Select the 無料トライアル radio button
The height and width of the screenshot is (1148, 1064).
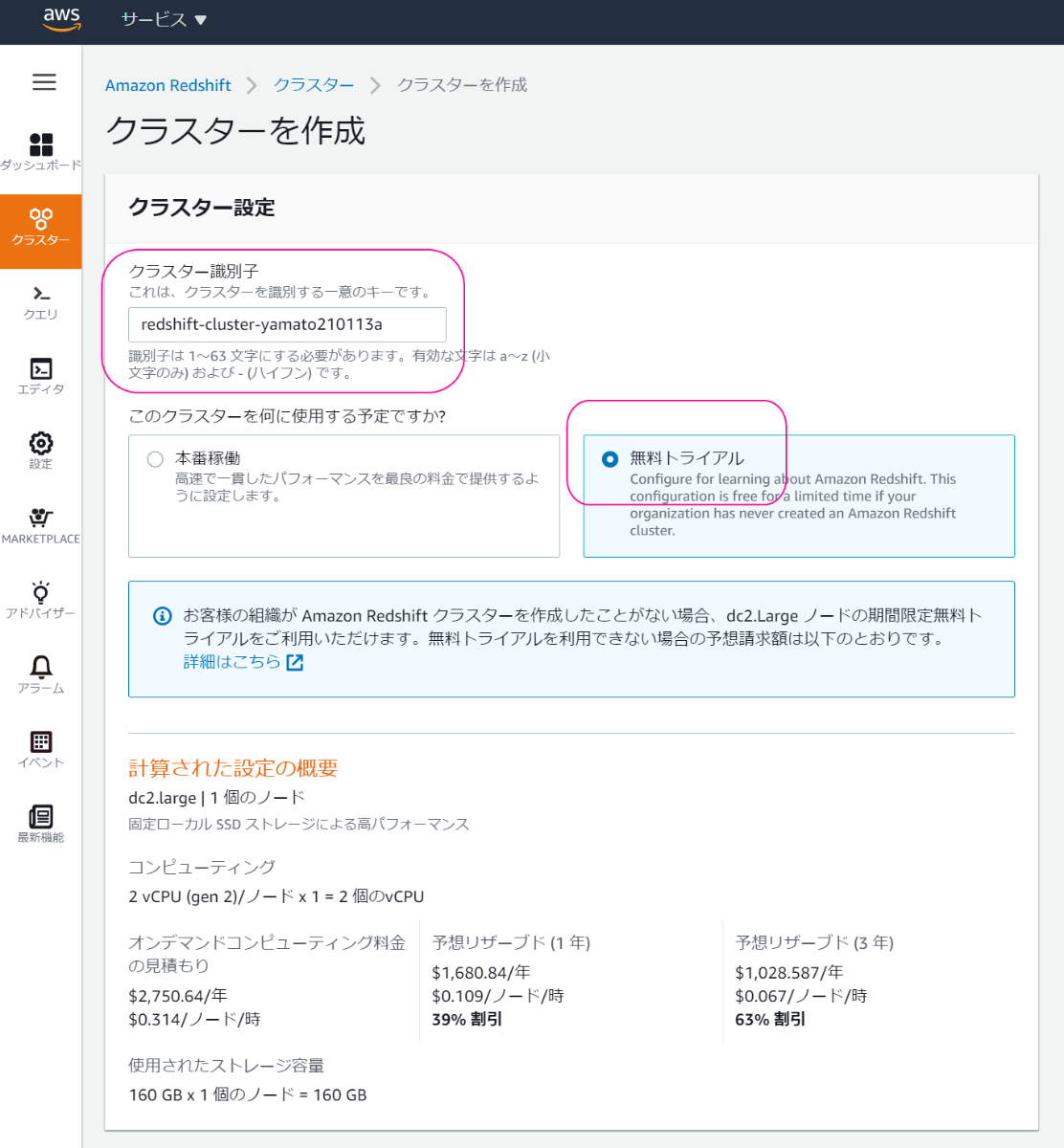610,459
